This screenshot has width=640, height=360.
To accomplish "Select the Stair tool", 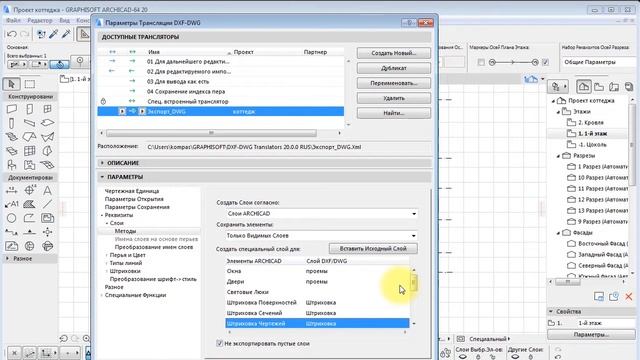I will (x=11, y=137).
